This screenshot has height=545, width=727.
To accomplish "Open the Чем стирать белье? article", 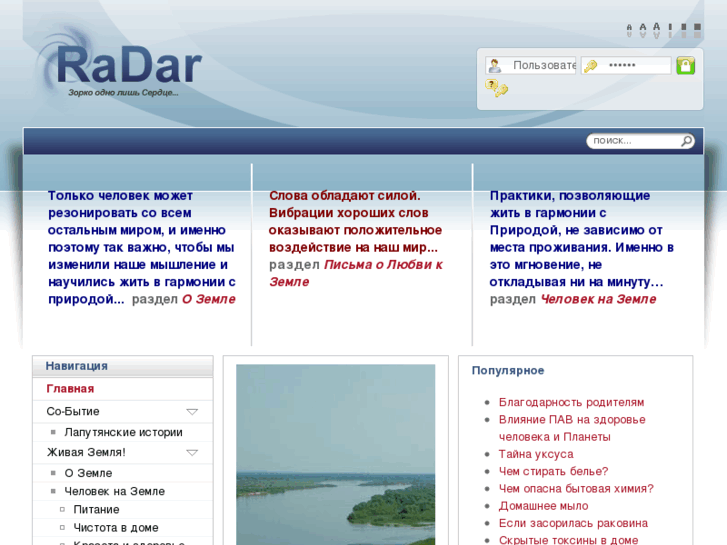I will point(553,471).
